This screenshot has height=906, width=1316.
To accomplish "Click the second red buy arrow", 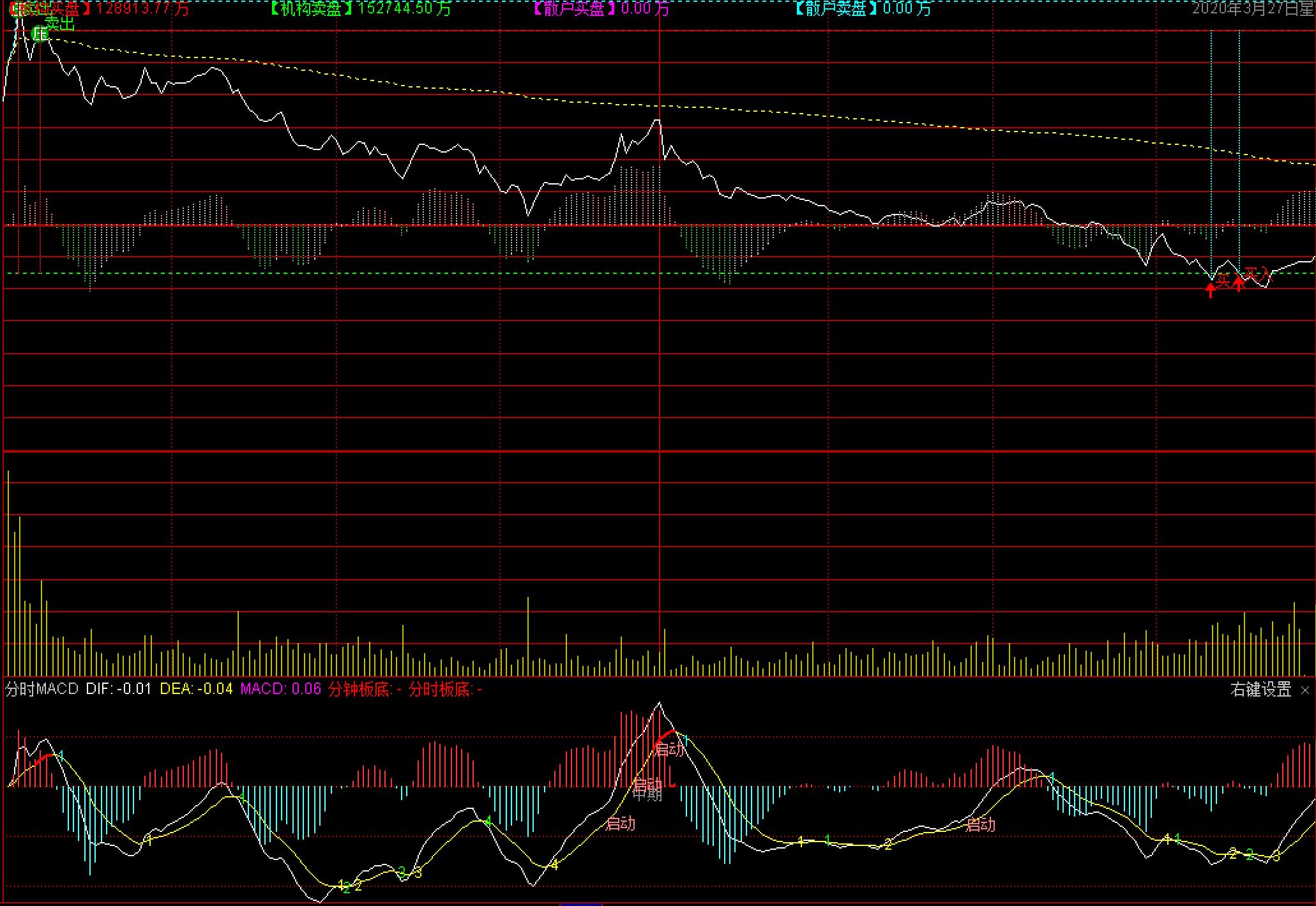I will (x=1239, y=284).
